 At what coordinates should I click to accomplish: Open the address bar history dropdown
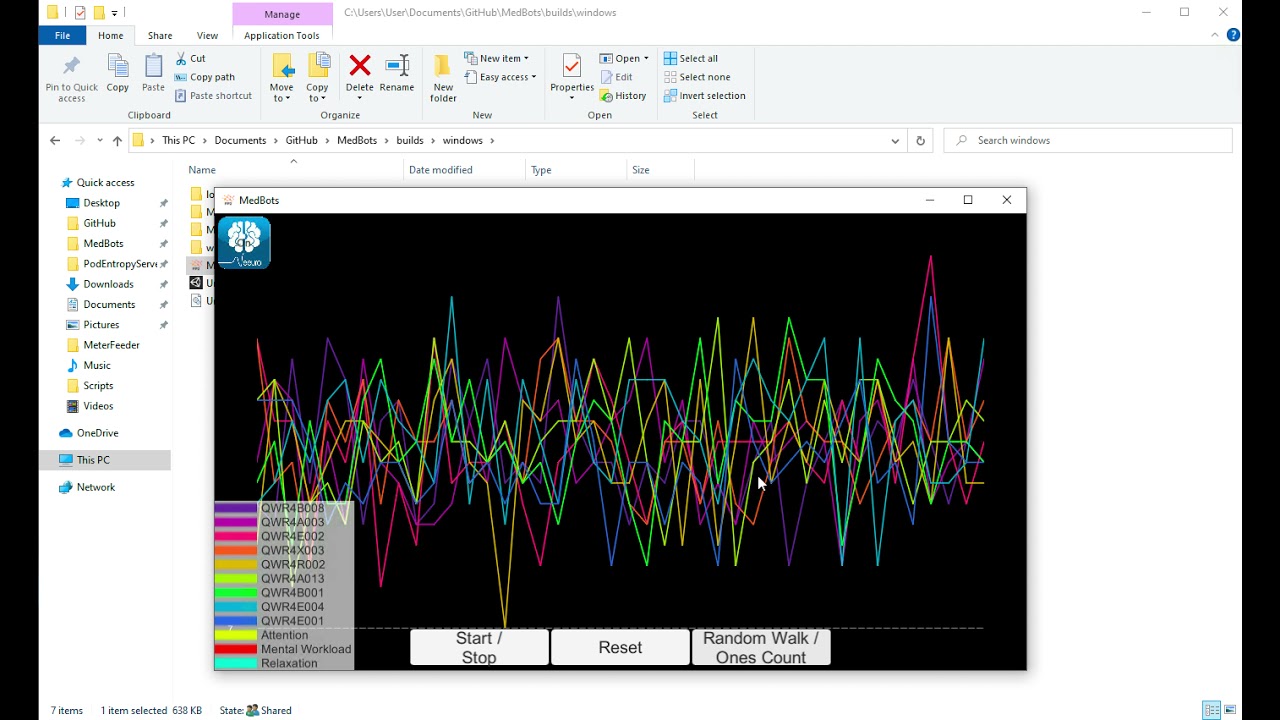pos(895,141)
